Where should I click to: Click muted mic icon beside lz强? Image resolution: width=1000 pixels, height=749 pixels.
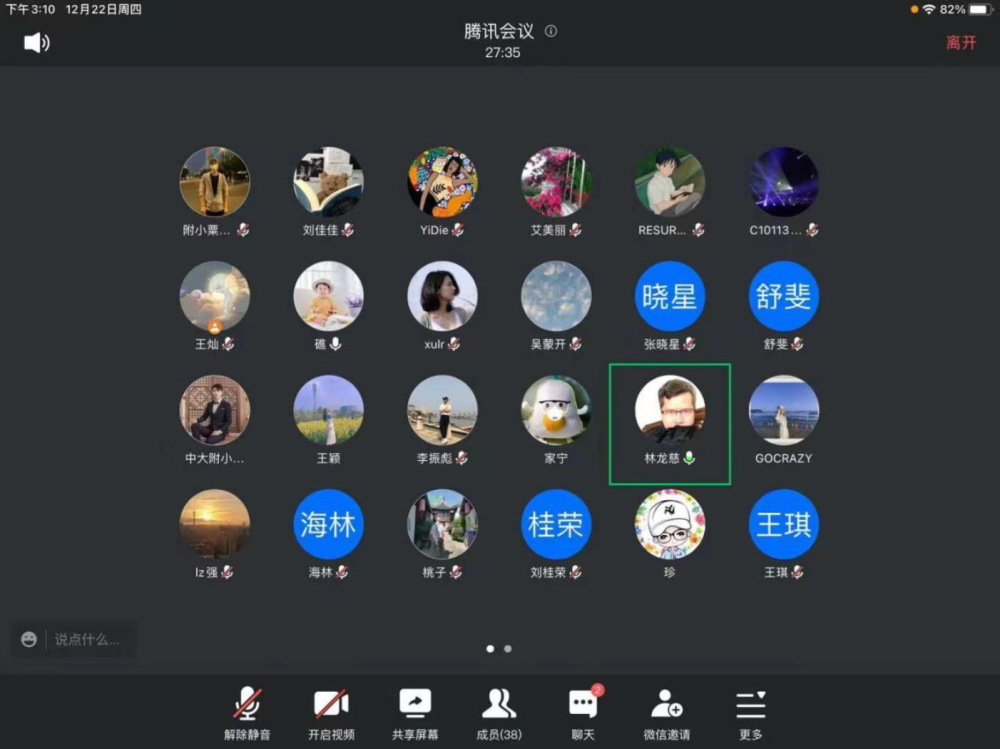tap(227, 572)
